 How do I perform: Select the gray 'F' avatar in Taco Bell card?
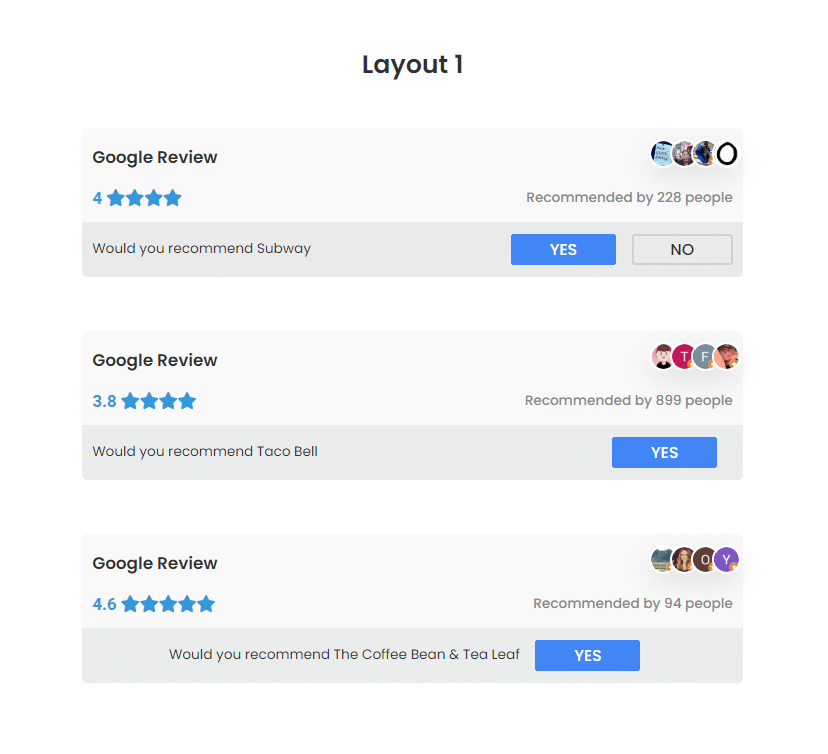705,356
